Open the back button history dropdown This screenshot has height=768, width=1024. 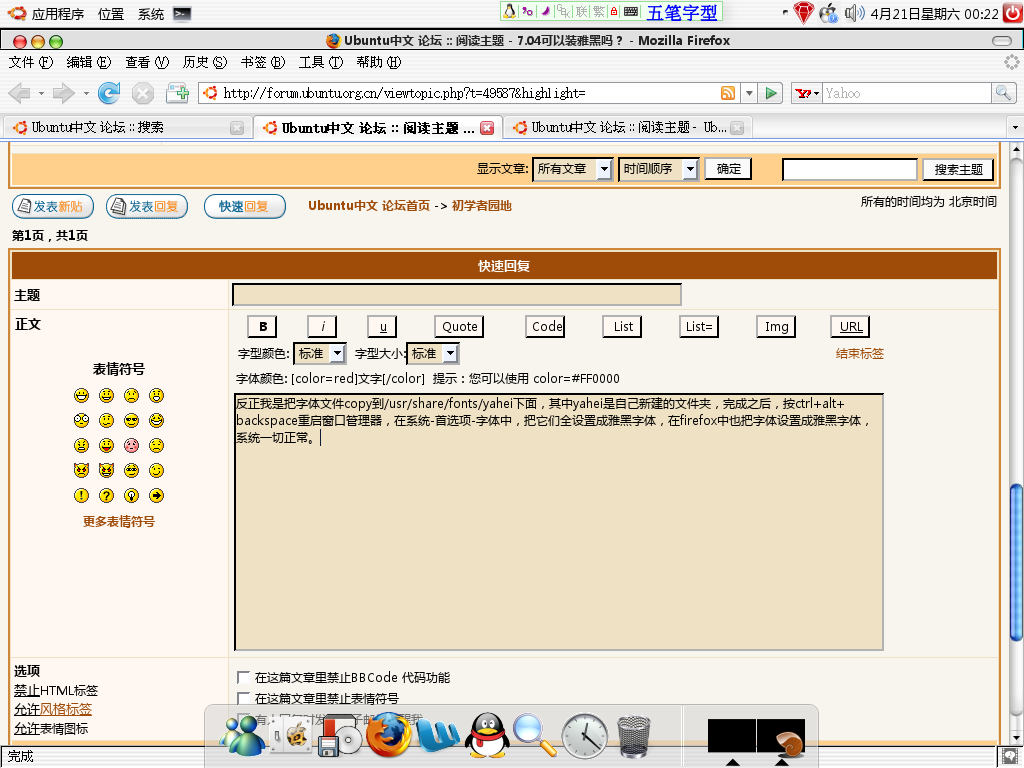pos(41,93)
